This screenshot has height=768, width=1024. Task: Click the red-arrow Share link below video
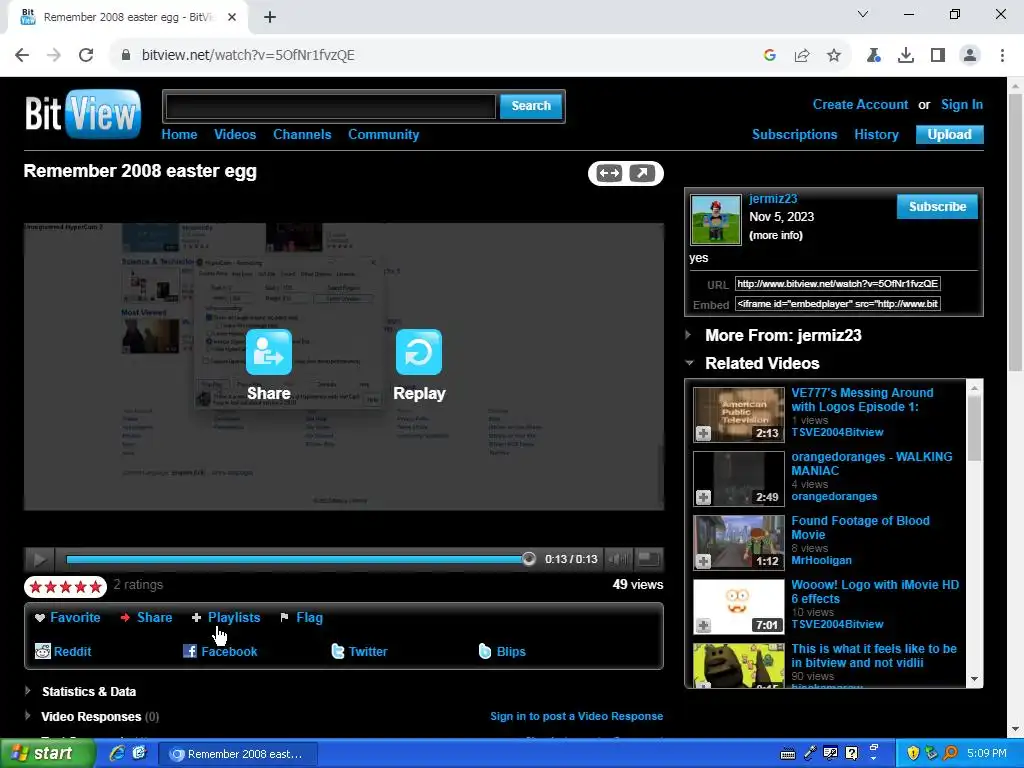pos(146,617)
